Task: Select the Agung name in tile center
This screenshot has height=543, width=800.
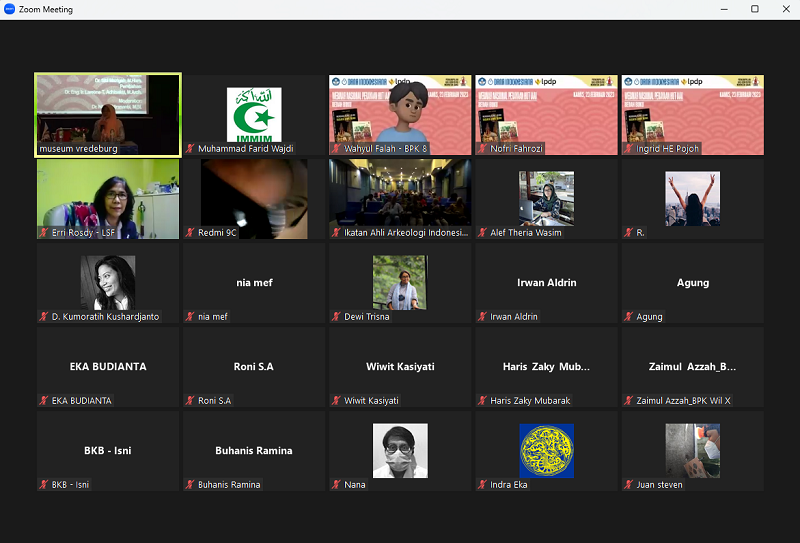Action: click(x=692, y=283)
